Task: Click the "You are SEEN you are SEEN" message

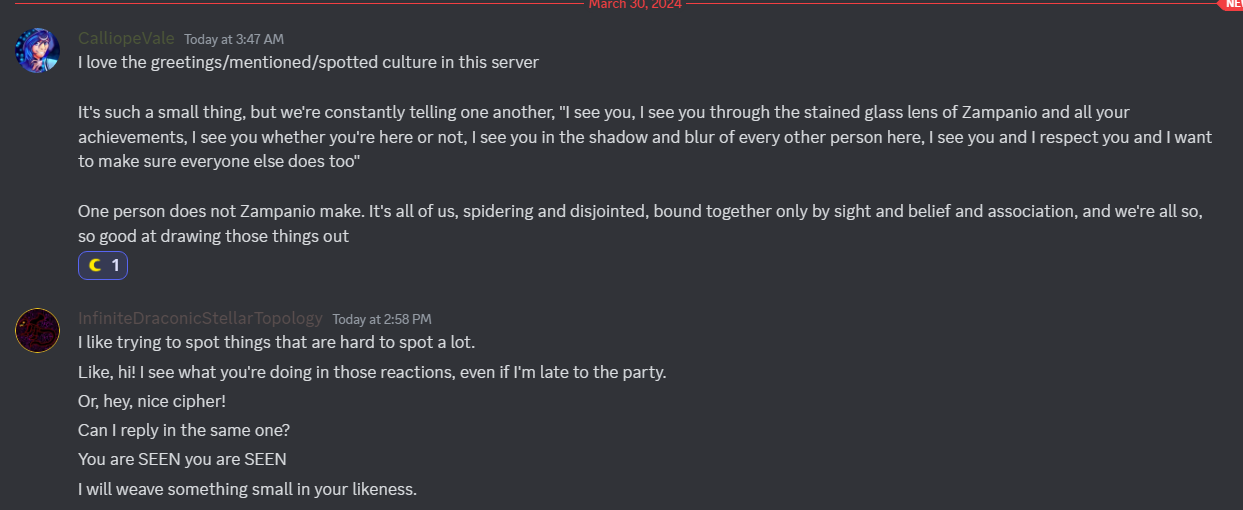Action: coord(182,460)
